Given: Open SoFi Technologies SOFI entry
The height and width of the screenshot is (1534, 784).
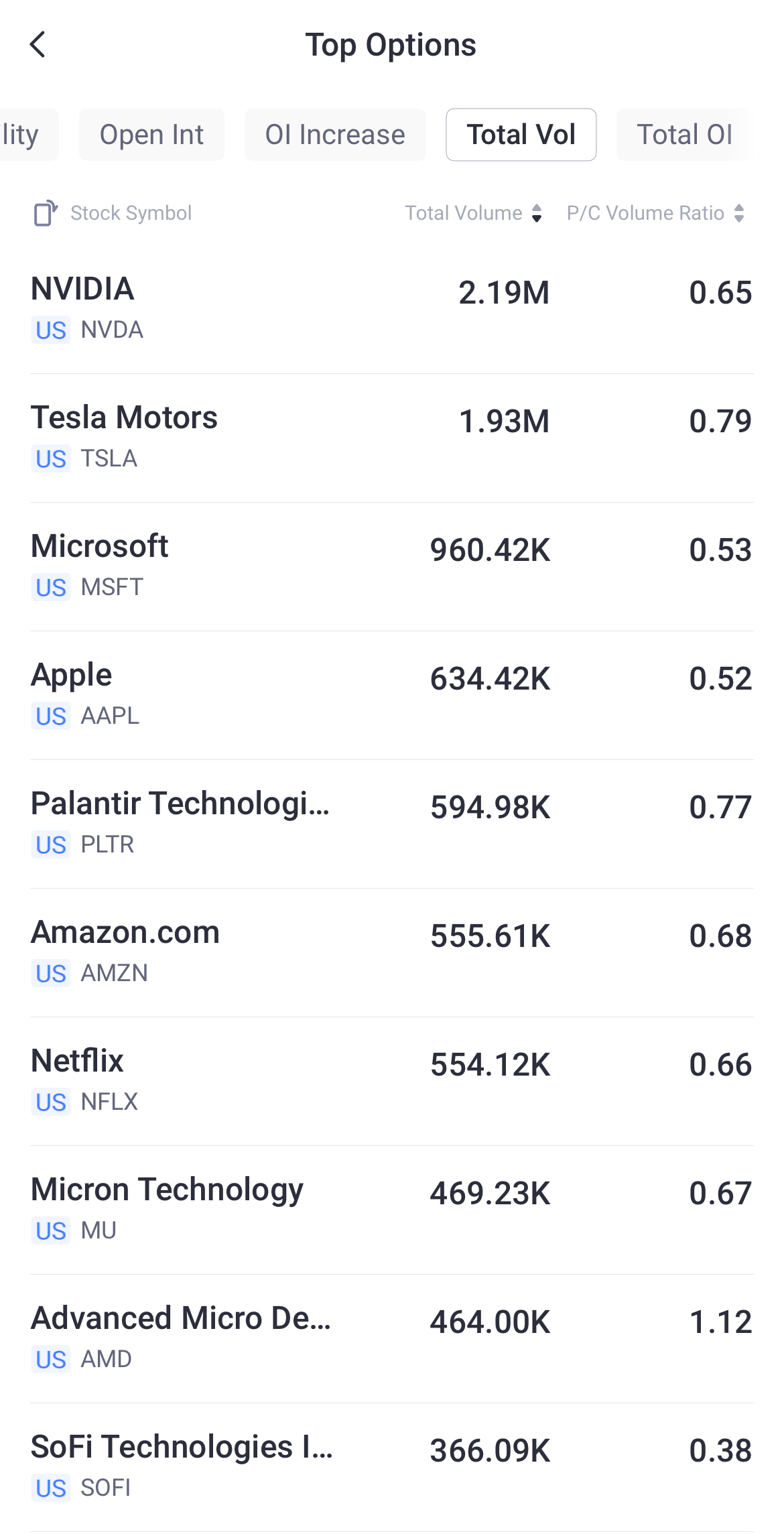Looking at the screenshot, I should 392,1466.
